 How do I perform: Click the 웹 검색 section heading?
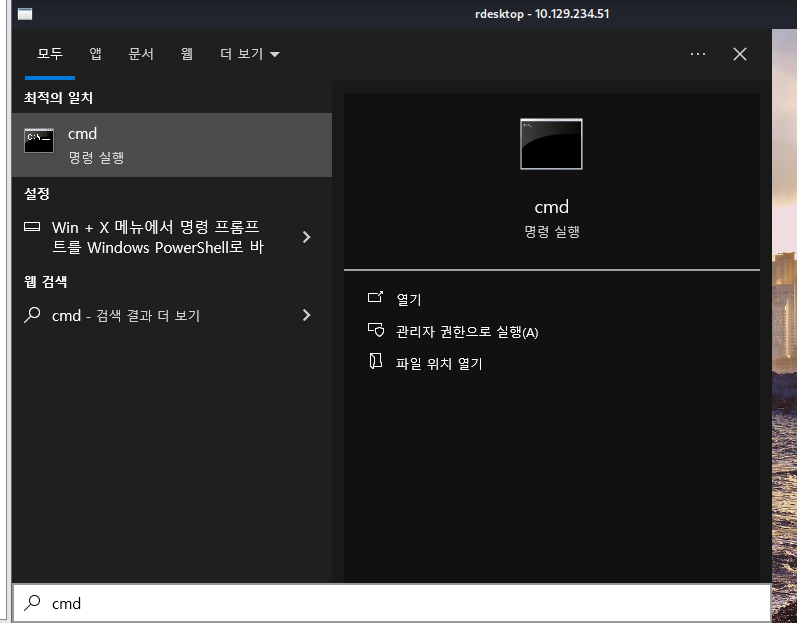(45, 282)
